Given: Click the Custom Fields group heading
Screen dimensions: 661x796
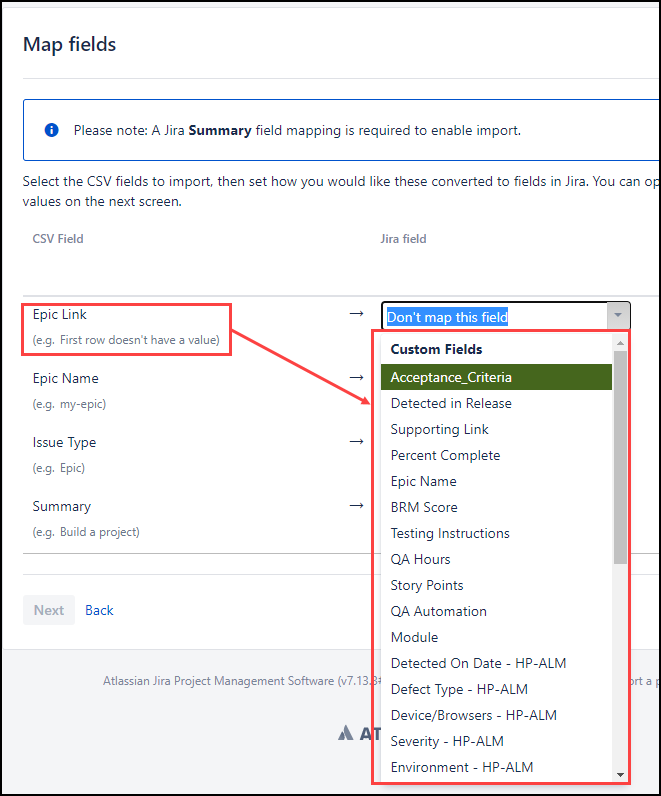Looking at the screenshot, I should click(x=436, y=349).
